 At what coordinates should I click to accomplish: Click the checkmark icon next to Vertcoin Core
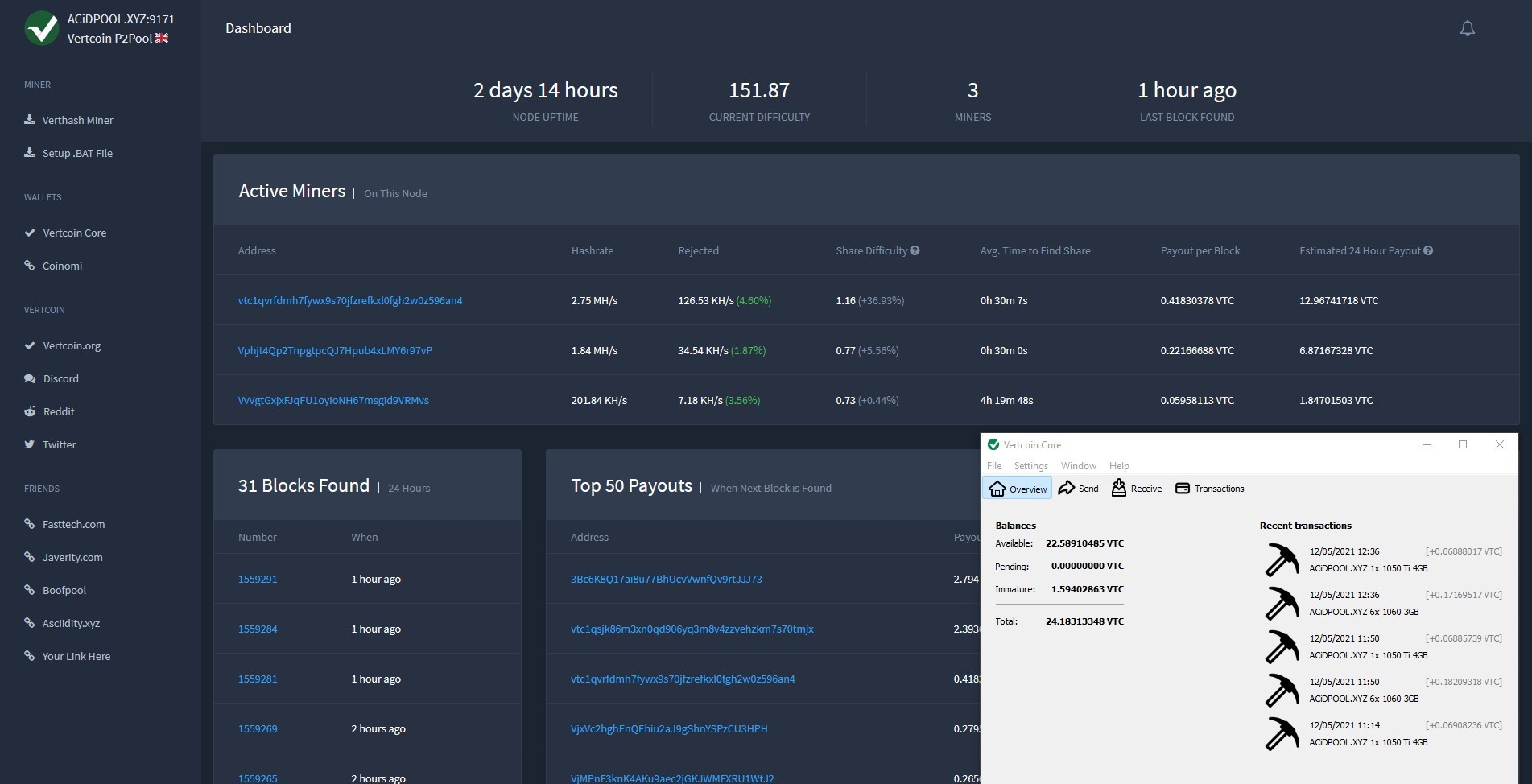pyautogui.click(x=30, y=233)
